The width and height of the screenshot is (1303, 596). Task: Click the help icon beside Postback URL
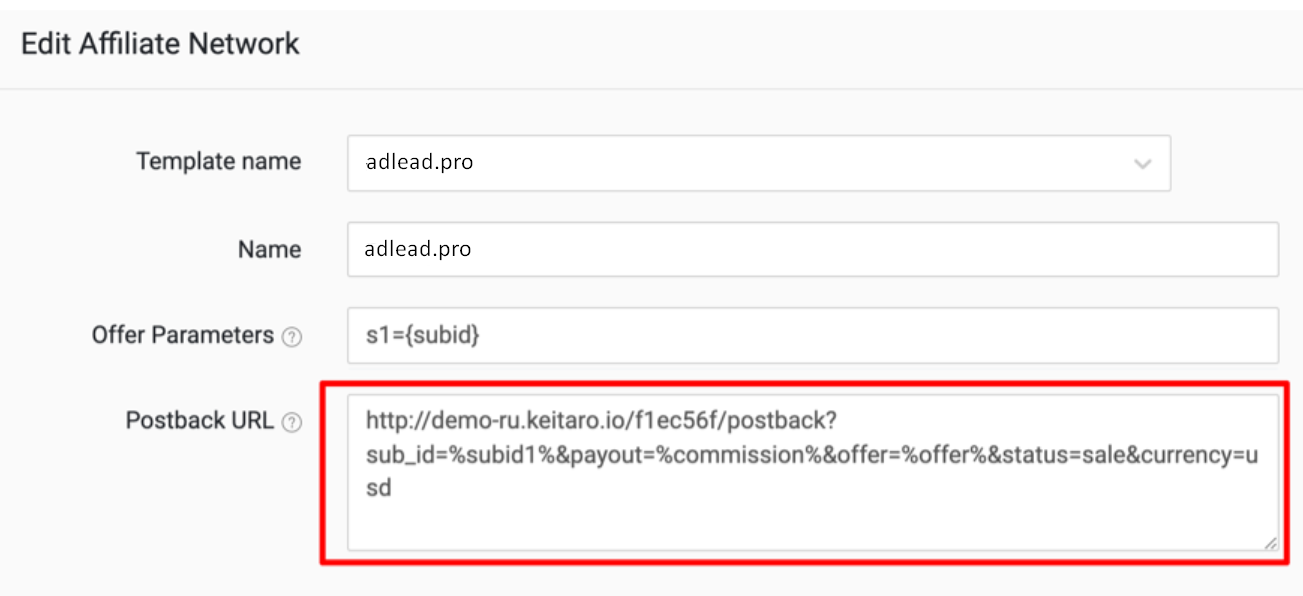(291, 423)
